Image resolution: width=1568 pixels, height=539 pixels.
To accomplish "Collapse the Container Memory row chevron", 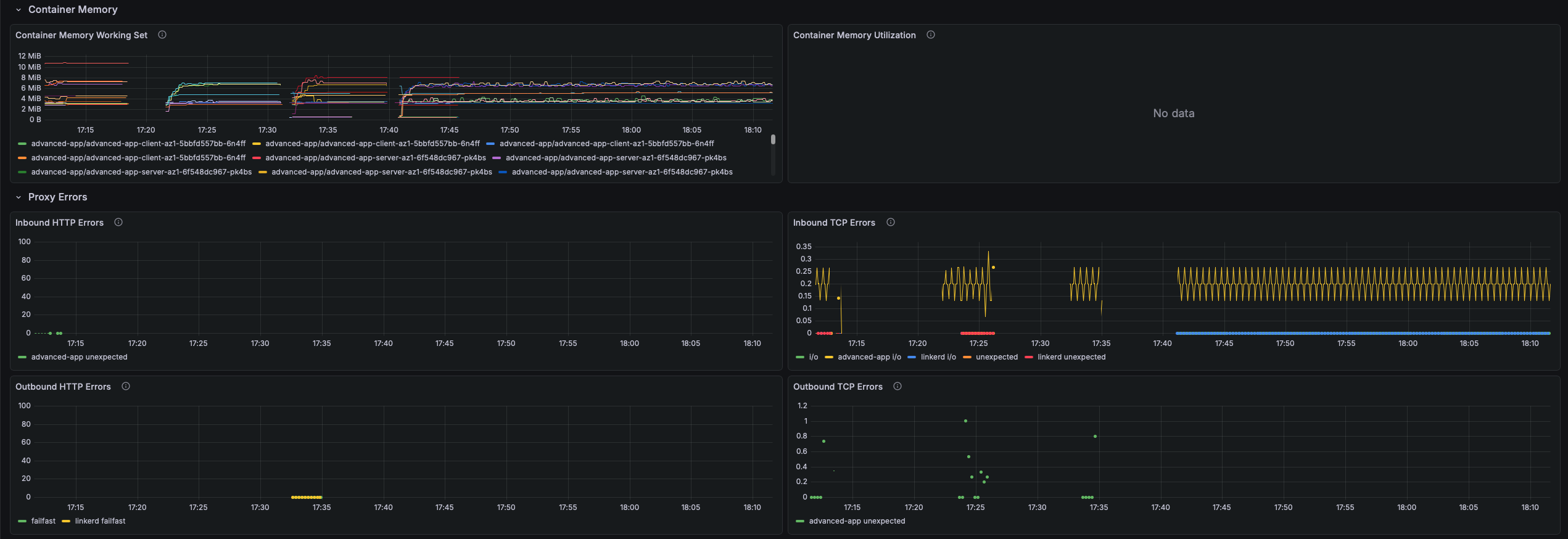I will point(19,10).
